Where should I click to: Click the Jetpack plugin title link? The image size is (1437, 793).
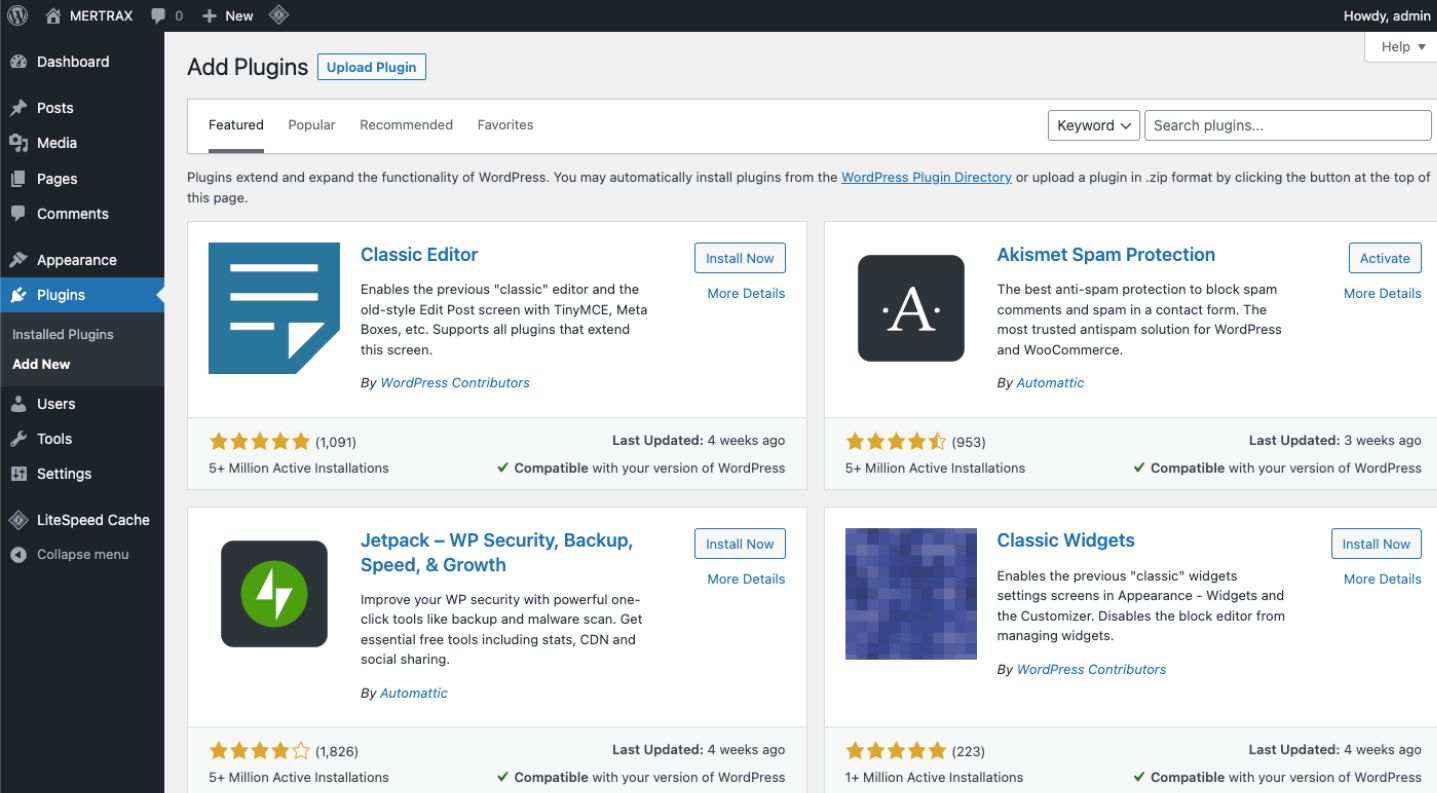coord(496,552)
